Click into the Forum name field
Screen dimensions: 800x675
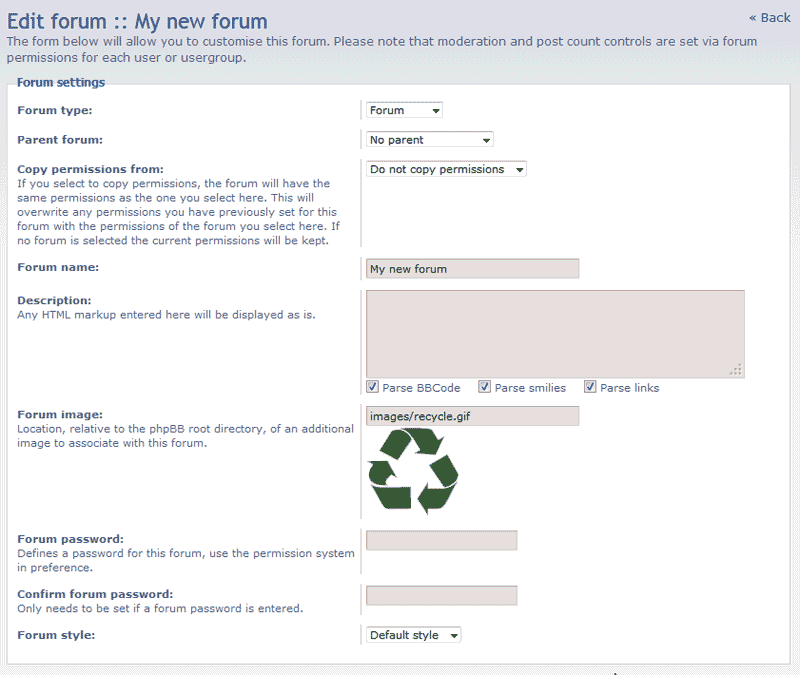click(472, 269)
